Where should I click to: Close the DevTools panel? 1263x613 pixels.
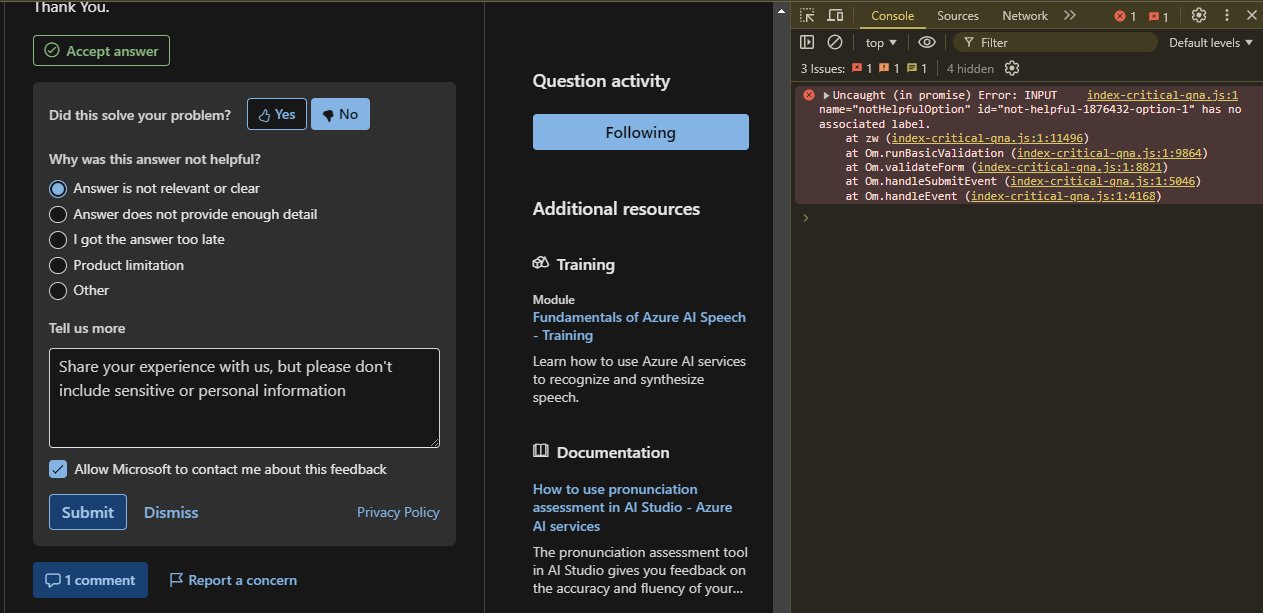coord(1250,15)
